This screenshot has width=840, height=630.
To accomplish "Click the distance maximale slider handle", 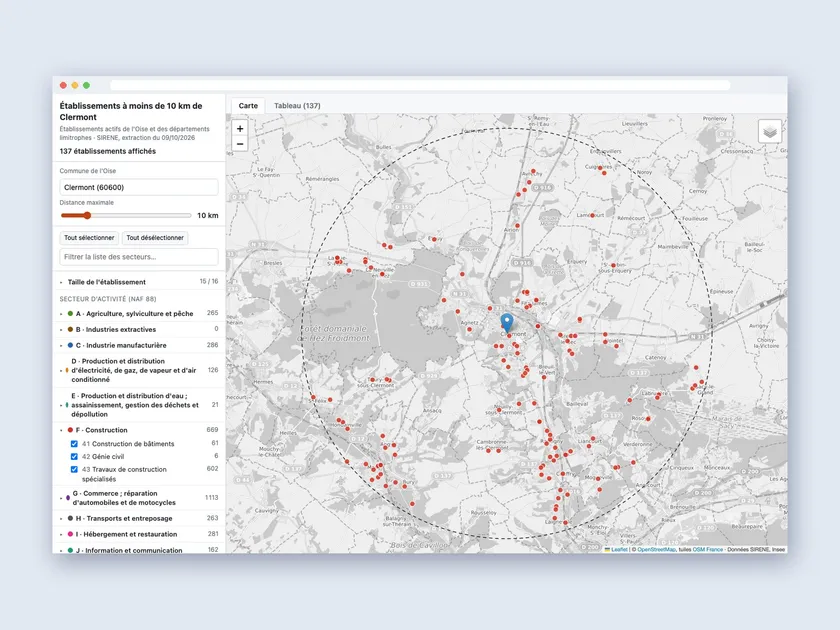I will coord(87,215).
